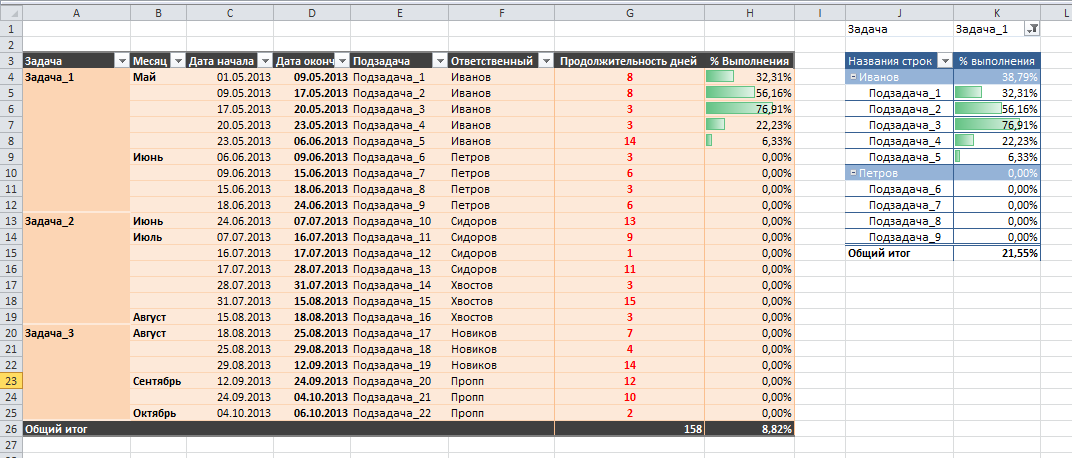This screenshot has height=458, width=1072.
Task: Select the Иванов 38,79% subtotal cell
Action: 997,77
